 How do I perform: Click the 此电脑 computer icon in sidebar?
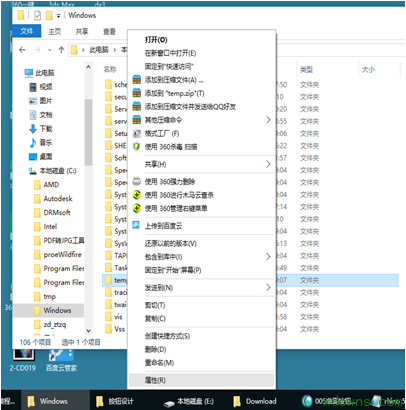pyautogui.click(x=29, y=73)
